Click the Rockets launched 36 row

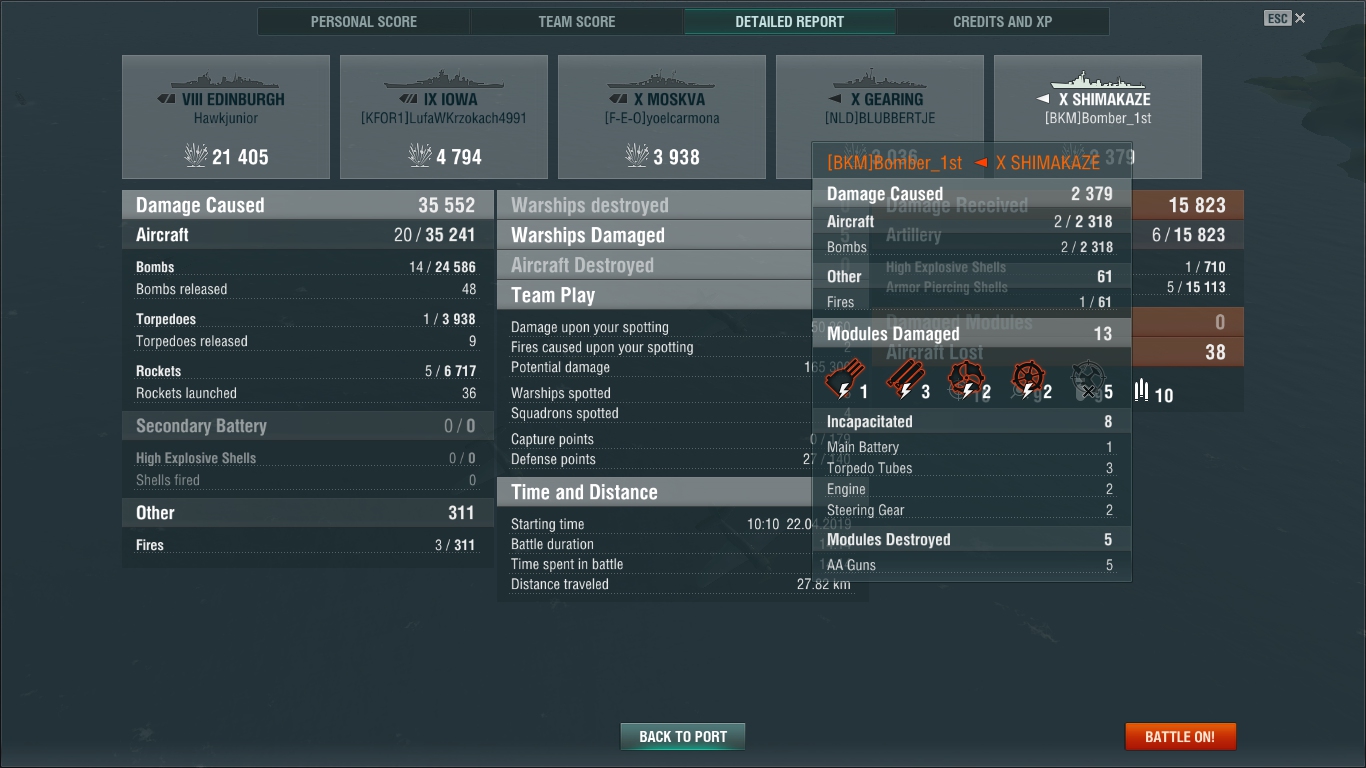point(307,393)
